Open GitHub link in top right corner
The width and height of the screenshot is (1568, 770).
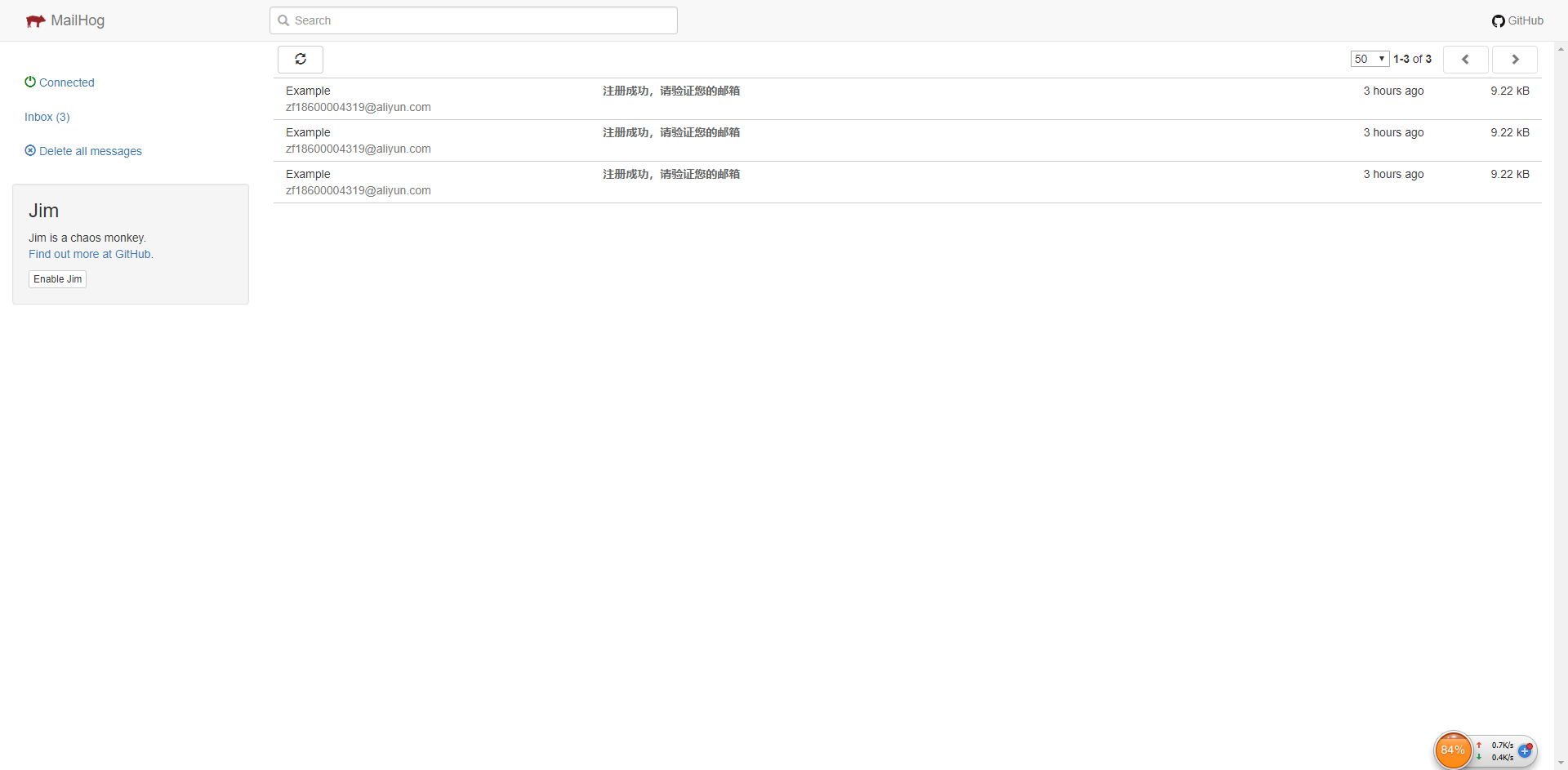1517,21
